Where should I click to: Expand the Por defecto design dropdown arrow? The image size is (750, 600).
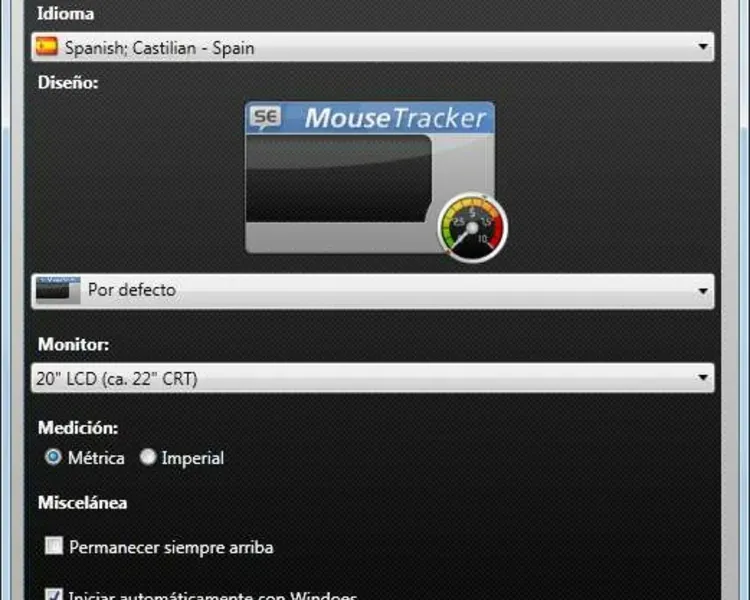click(x=703, y=291)
